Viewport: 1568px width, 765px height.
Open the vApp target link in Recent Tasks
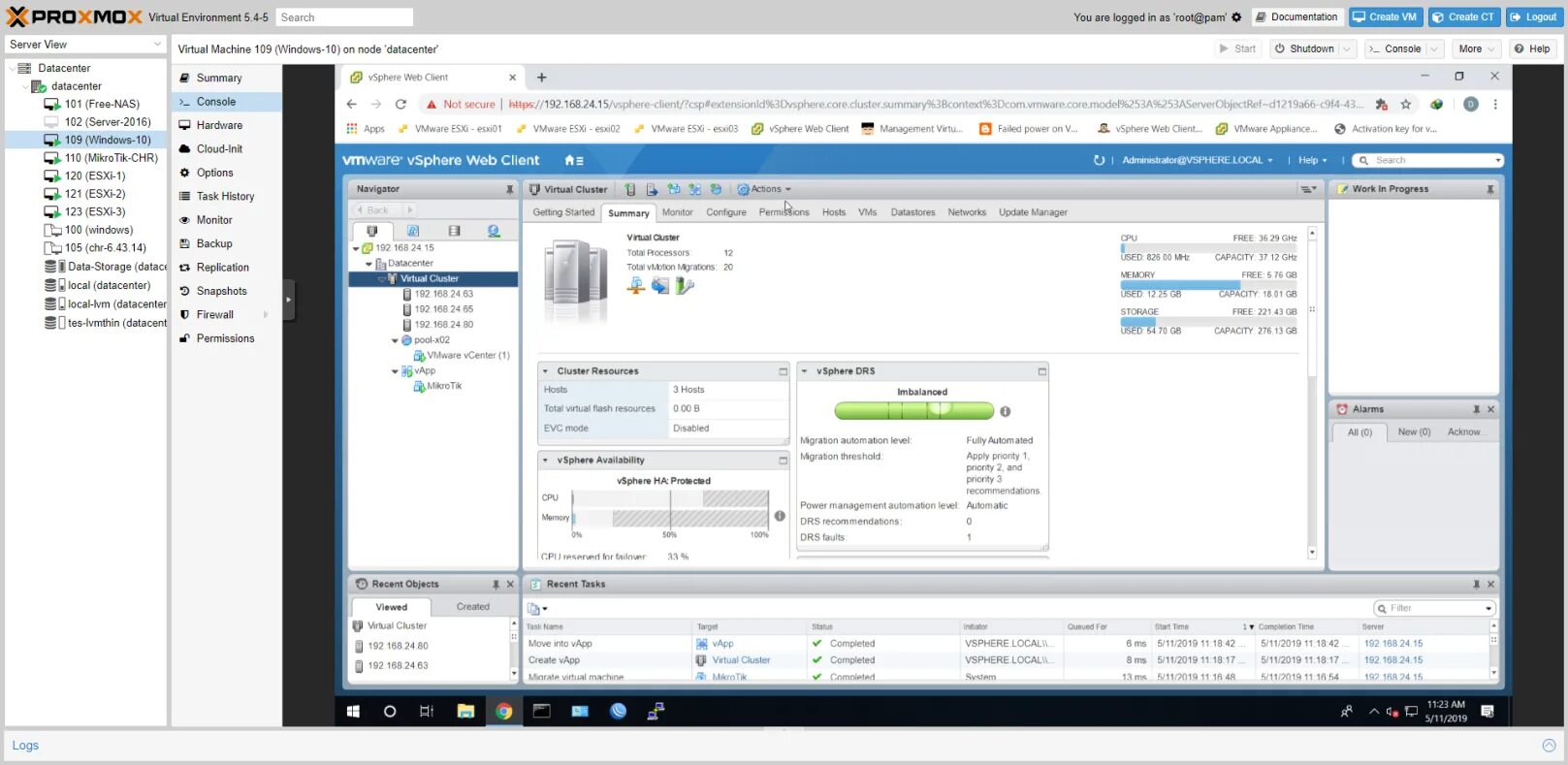pyautogui.click(x=723, y=644)
